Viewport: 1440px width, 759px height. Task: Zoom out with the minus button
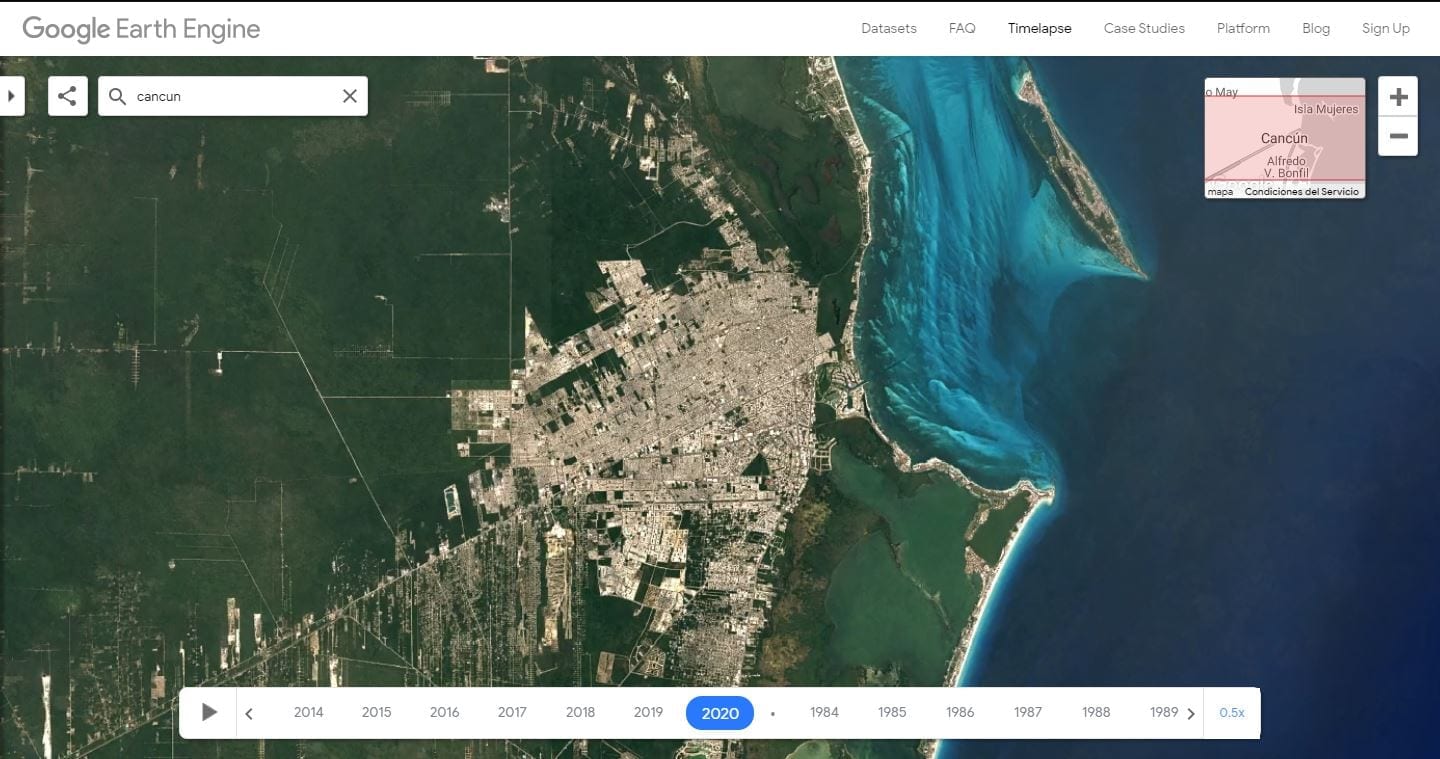[1398, 136]
